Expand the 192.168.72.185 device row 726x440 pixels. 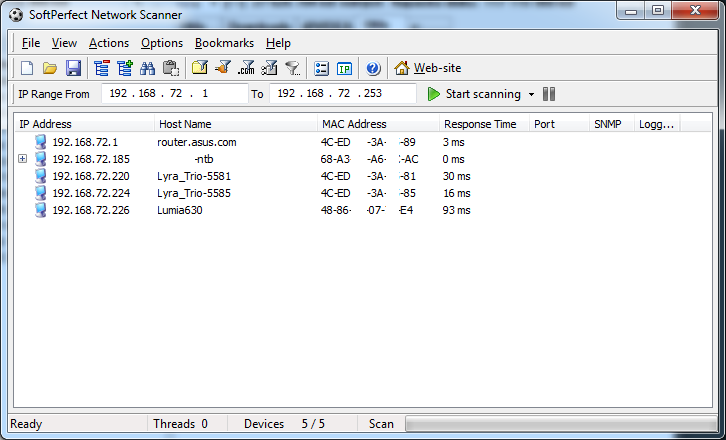point(22,159)
